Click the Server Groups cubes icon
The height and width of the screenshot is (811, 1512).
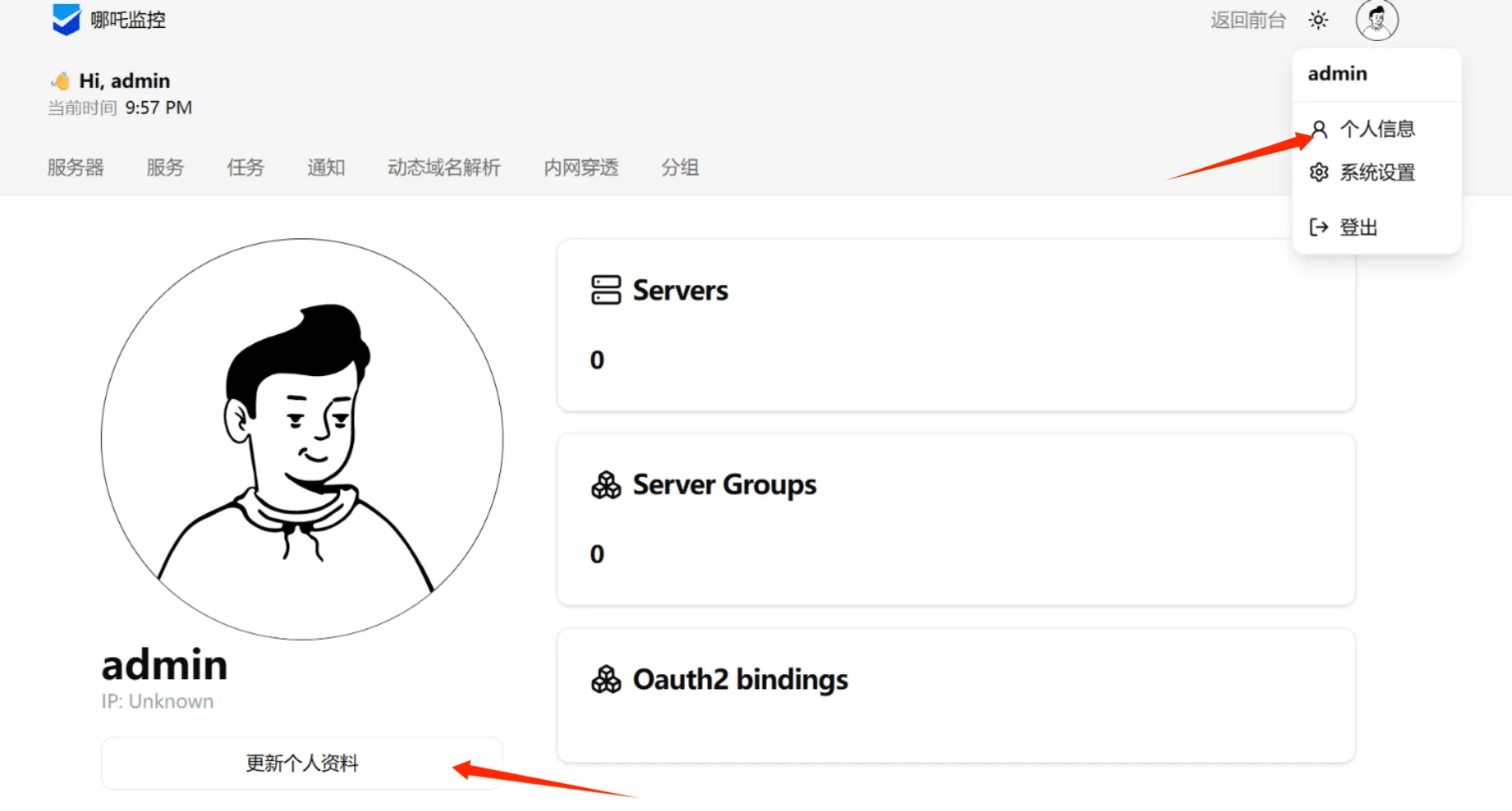point(606,485)
